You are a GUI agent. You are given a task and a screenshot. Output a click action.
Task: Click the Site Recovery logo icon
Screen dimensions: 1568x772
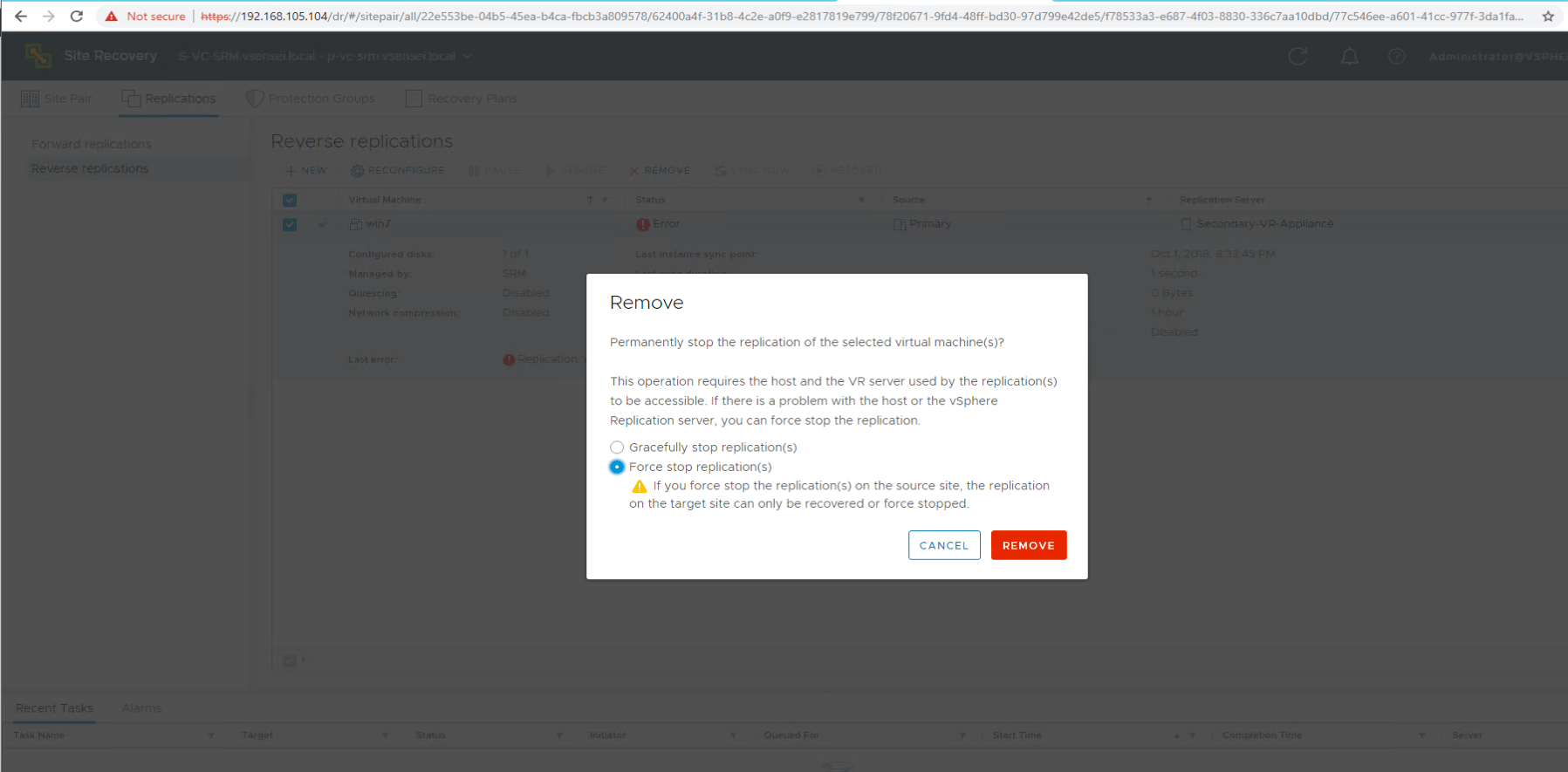(38, 56)
